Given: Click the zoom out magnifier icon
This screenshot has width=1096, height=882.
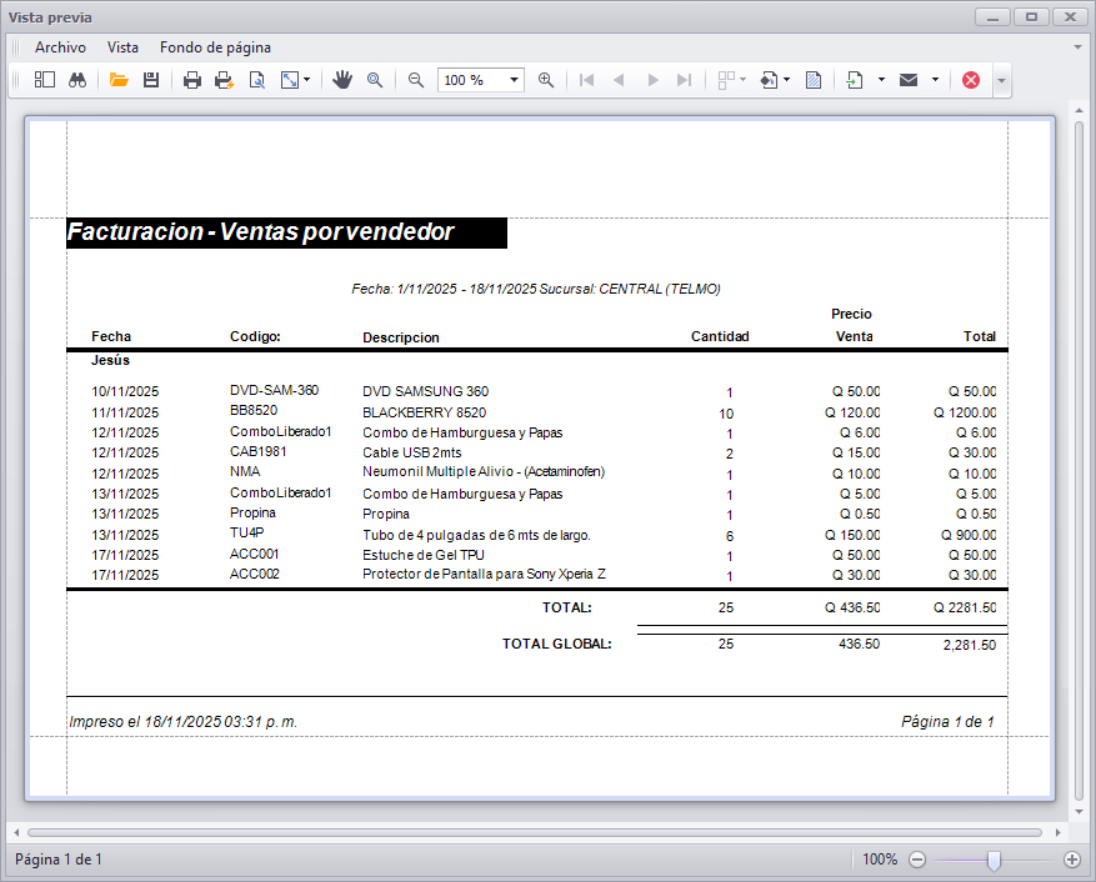Looking at the screenshot, I should 414,80.
